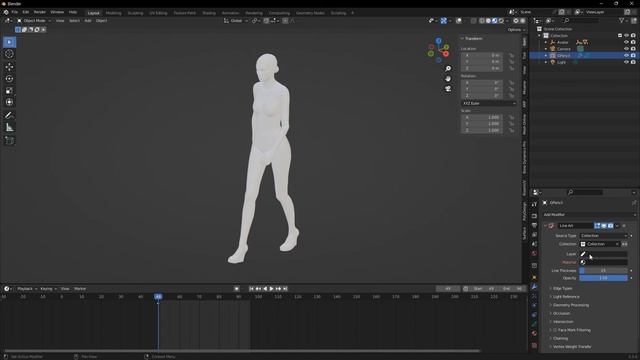Toggle Face Mark Filtering checkbox
This screenshot has height=360, width=640.
coord(555,330)
